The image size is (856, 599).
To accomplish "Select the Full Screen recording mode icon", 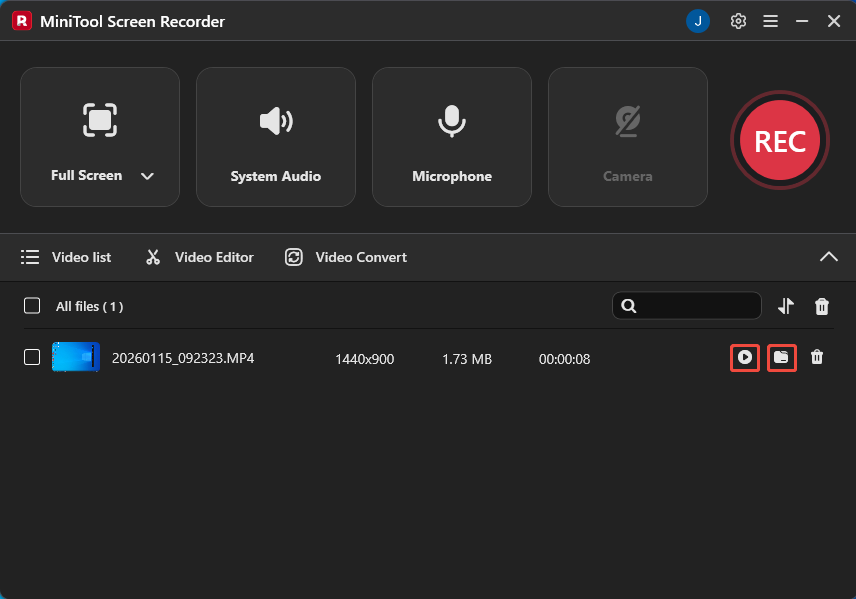I will pyautogui.click(x=99, y=120).
